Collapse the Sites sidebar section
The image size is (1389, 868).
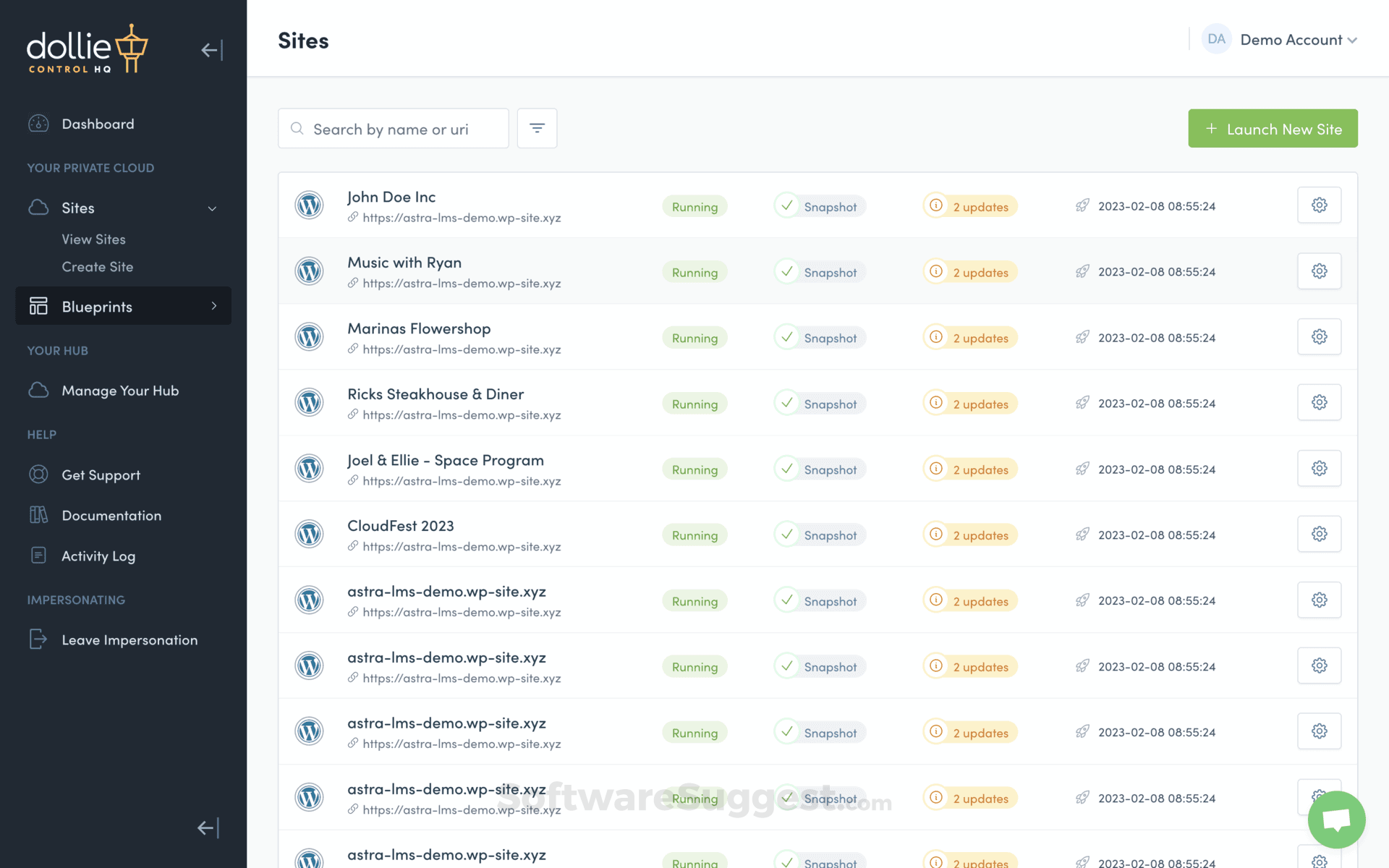[x=212, y=208]
